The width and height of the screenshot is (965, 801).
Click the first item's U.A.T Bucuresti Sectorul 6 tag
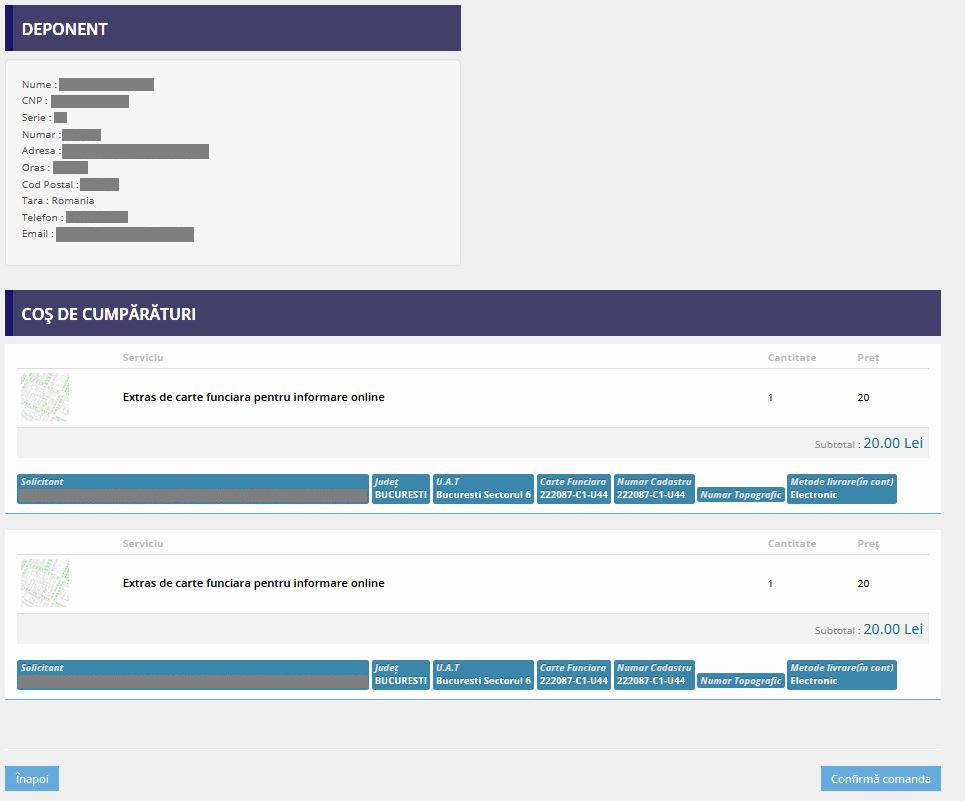[x=483, y=489]
